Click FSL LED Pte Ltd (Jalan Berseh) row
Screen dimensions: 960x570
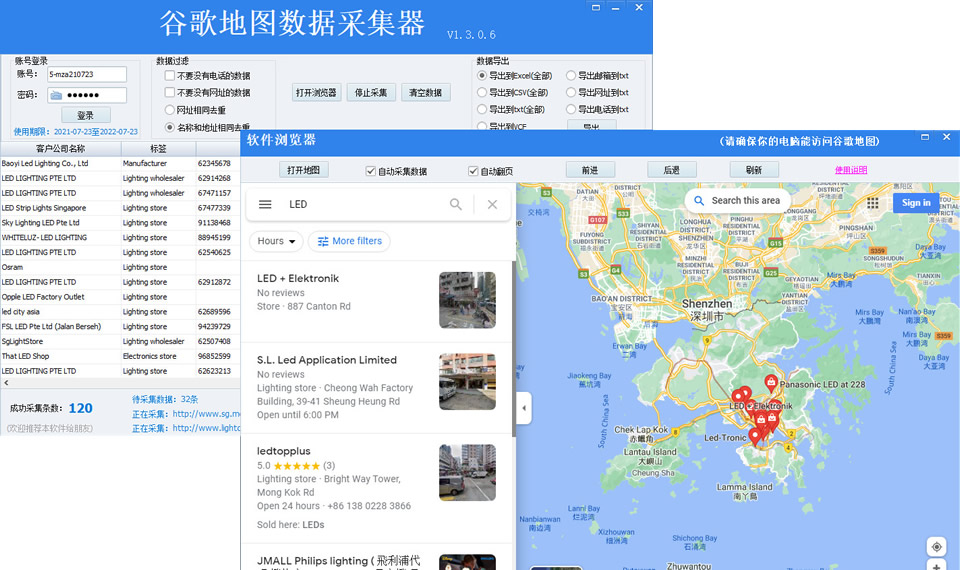pyautogui.click(x=119, y=327)
